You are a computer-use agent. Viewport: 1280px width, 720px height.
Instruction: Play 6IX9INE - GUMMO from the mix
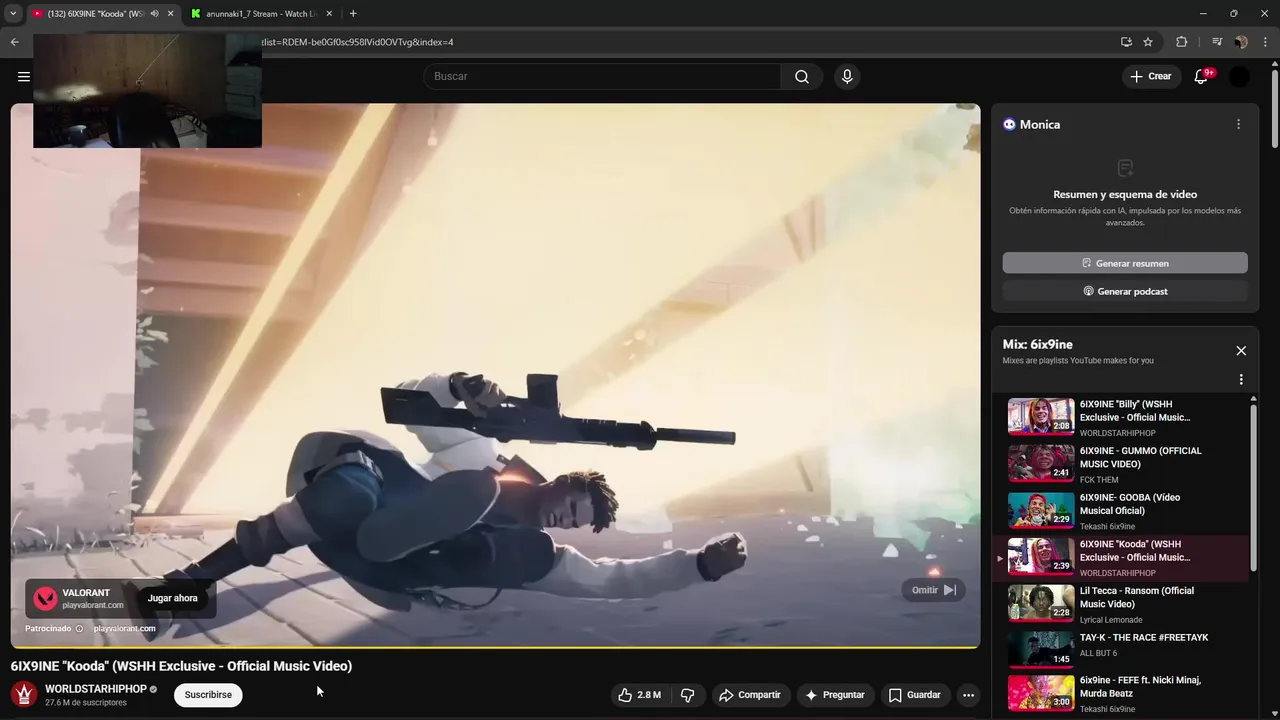pos(1121,464)
